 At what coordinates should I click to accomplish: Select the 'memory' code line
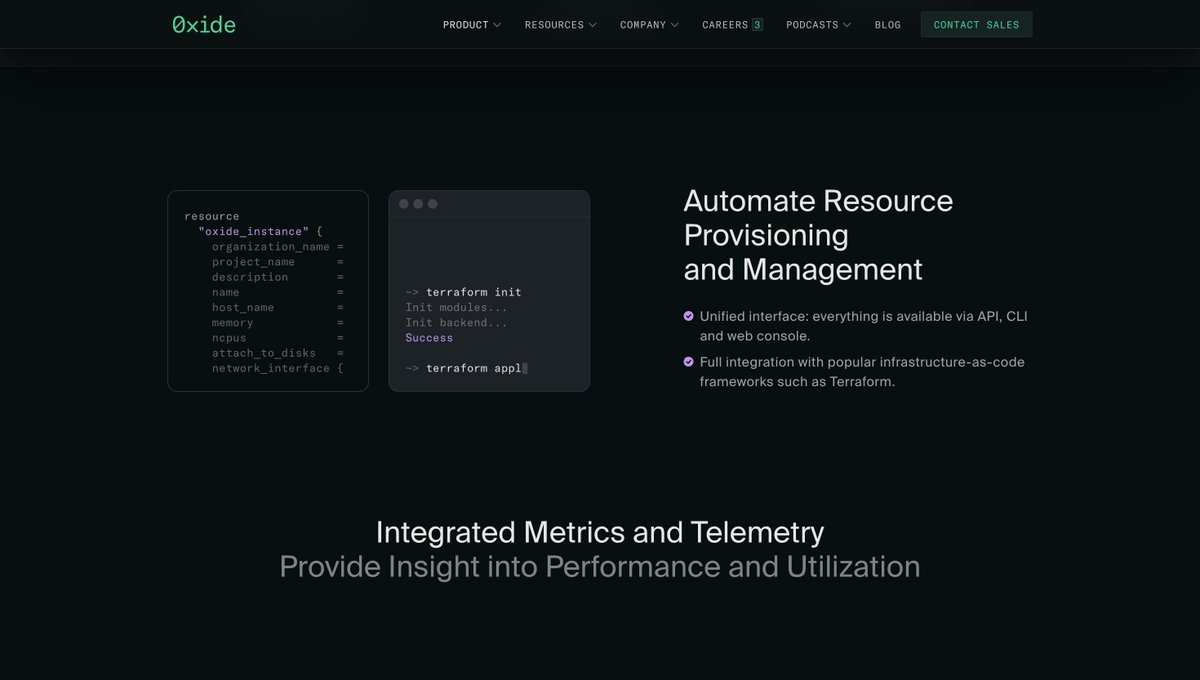pos(278,323)
